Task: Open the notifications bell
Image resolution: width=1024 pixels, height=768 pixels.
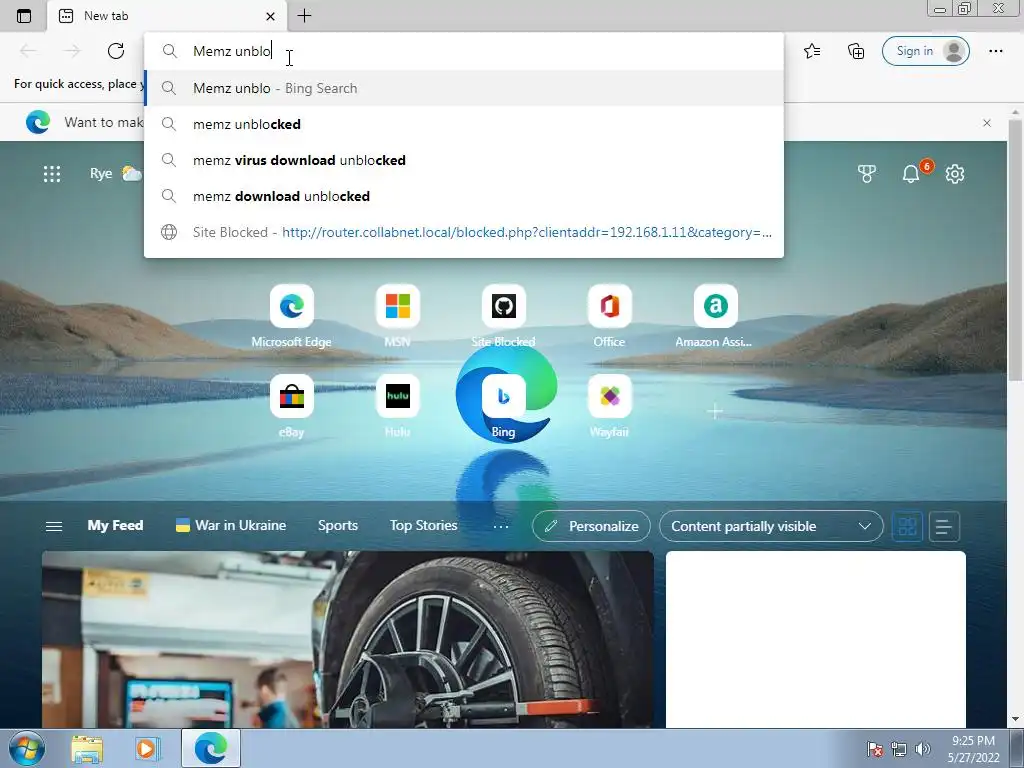Action: pyautogui.click(x=911, y=174)
